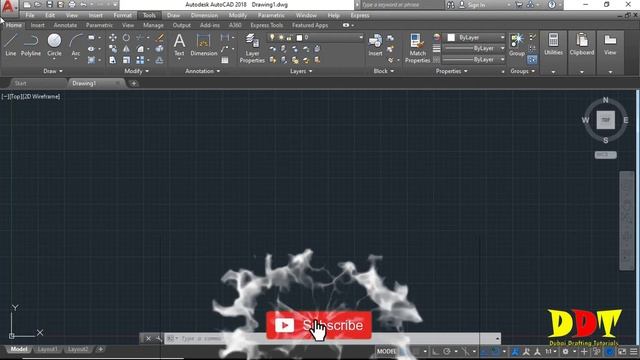Click the viewport label [Top] control

tap(17, 97)
